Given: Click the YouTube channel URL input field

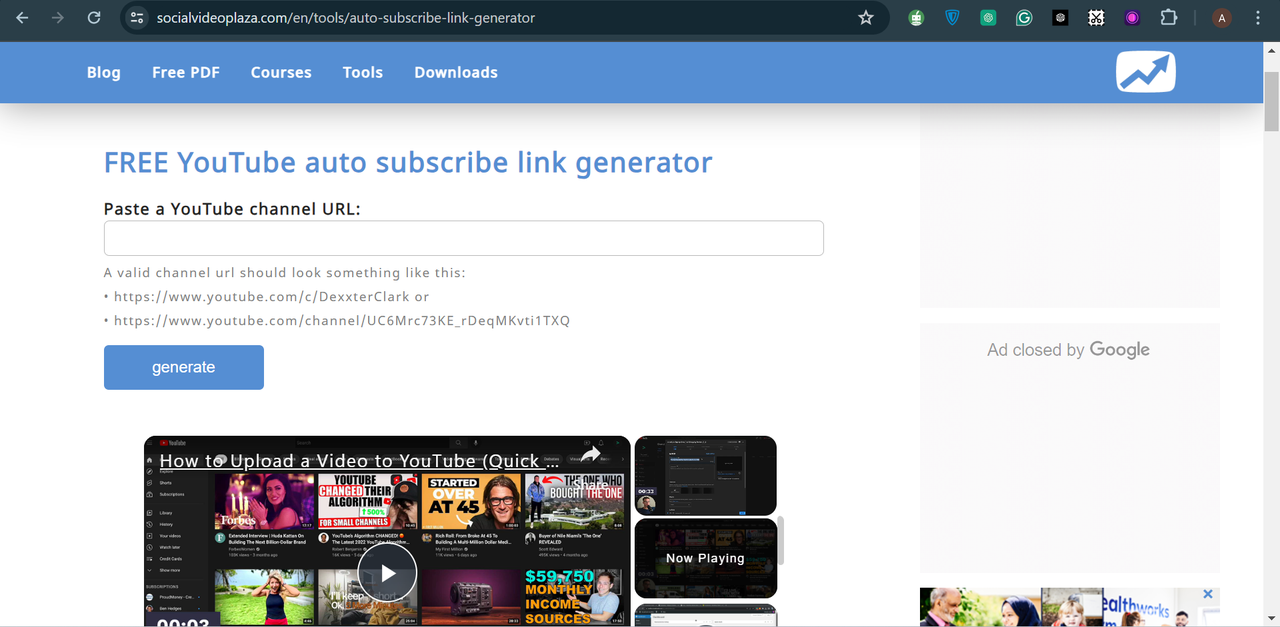Looking at the screenshot, I should (464, 238).
